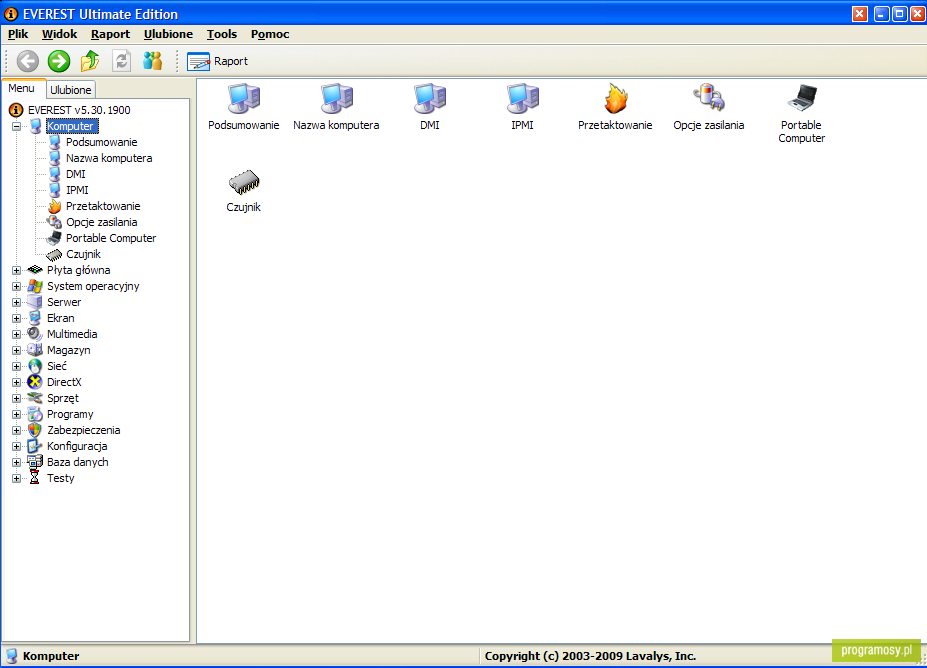Select Przetaktowanie in the tree
Screen dimensions: 927x668
point(103,206)
